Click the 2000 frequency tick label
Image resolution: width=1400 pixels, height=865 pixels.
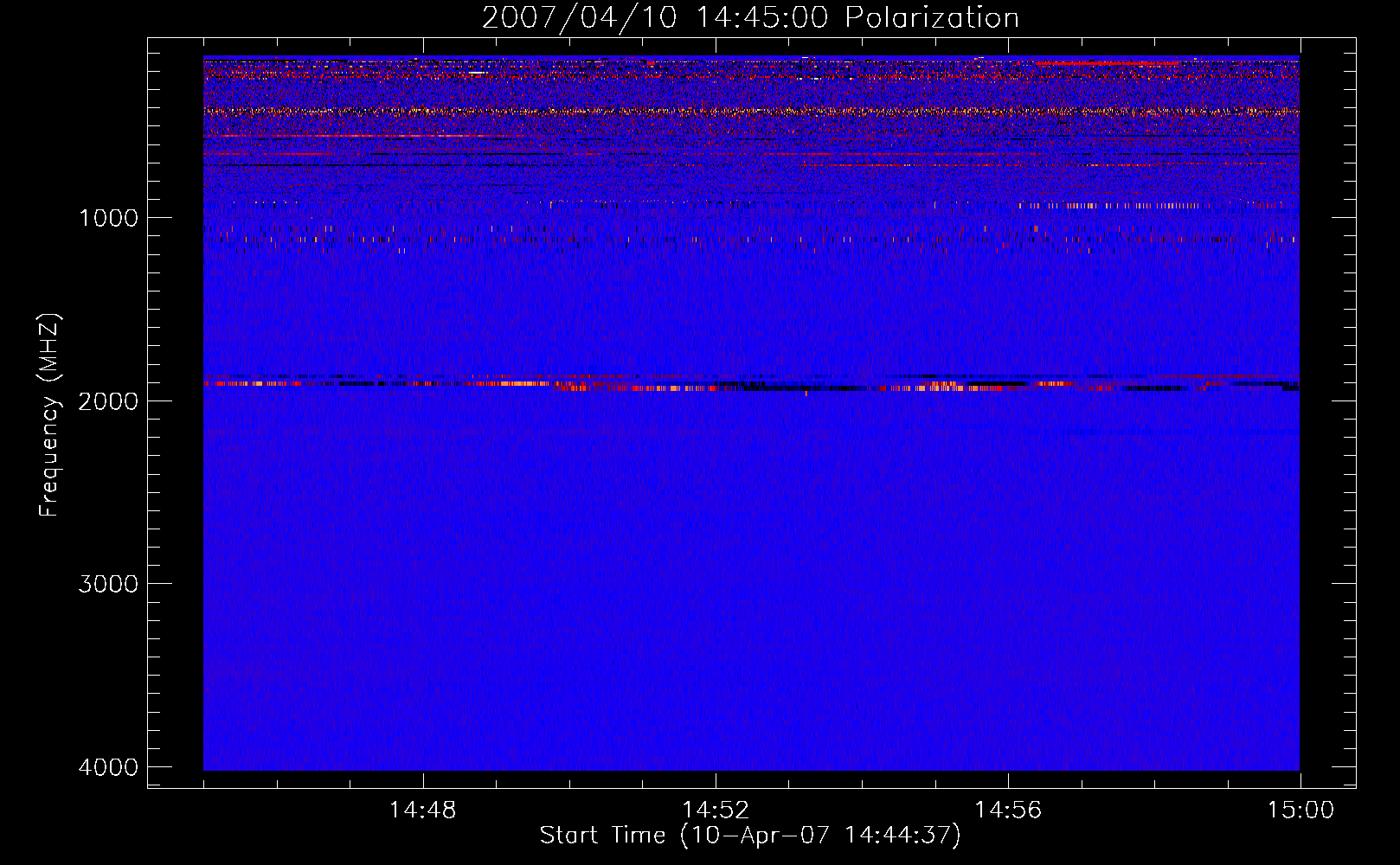coord(109,401)
